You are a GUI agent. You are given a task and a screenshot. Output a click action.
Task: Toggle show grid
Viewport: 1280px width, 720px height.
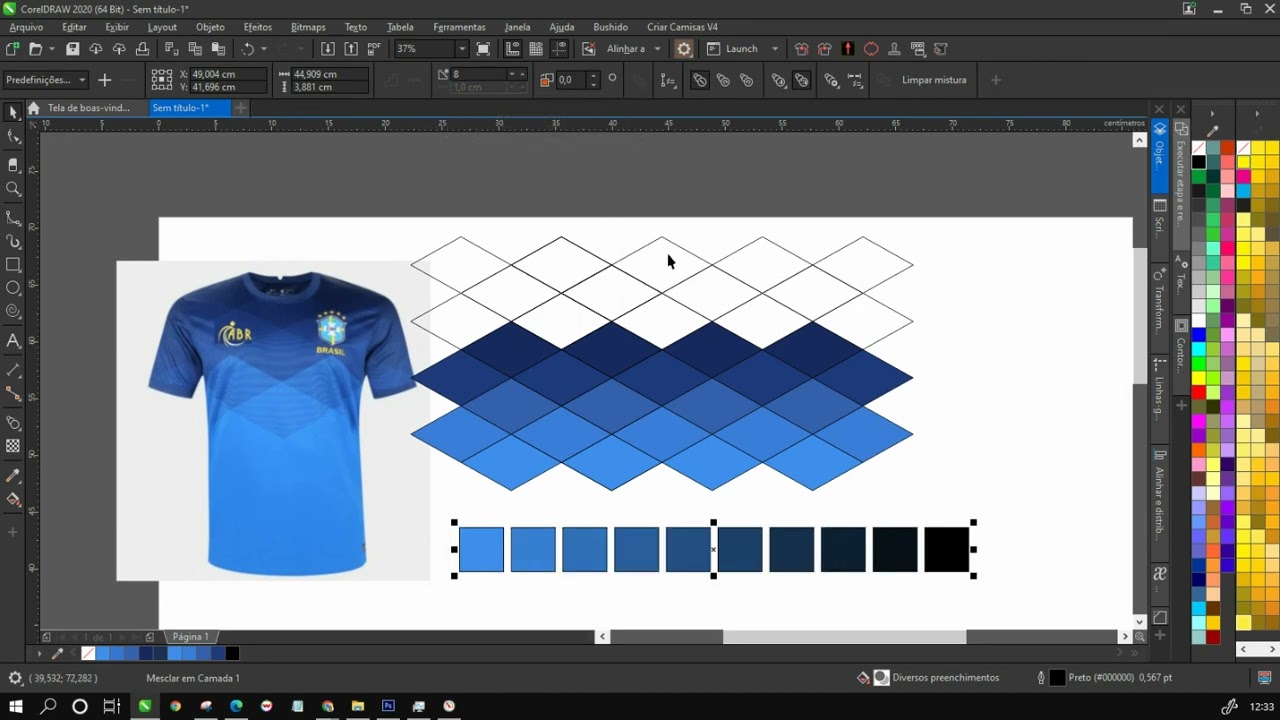[x=536, y=48]
